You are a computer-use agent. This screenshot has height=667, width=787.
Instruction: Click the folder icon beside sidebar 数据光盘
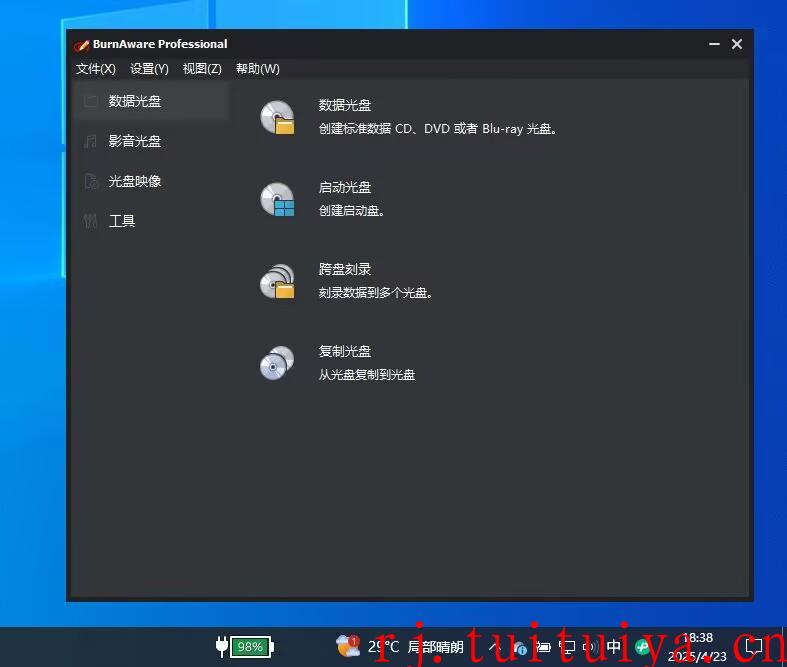[90, 101]
